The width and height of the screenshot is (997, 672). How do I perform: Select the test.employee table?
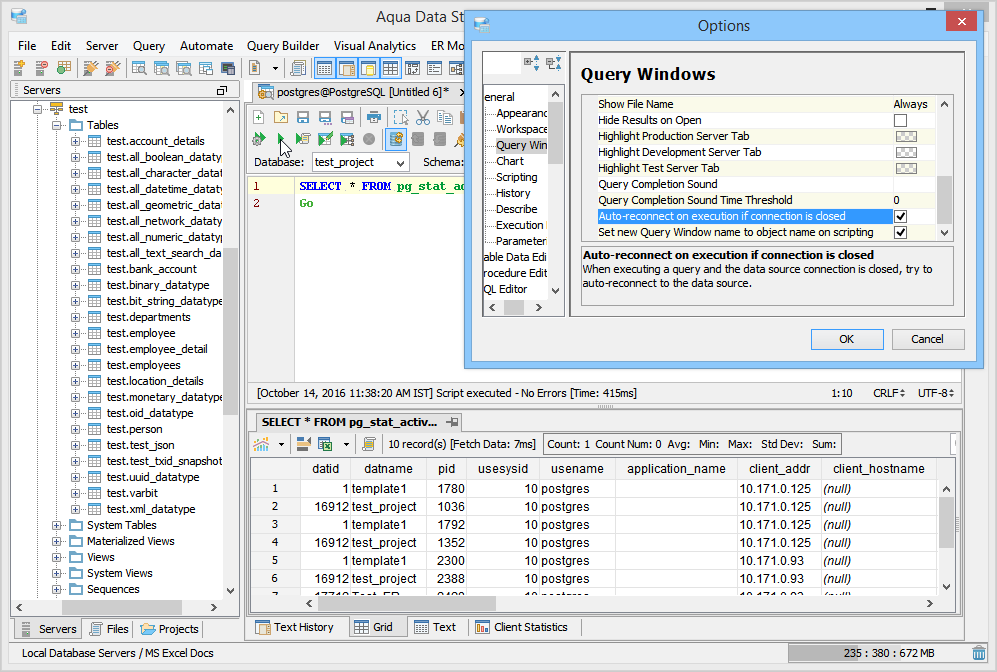pyautogui.click(x=141, y=333)
